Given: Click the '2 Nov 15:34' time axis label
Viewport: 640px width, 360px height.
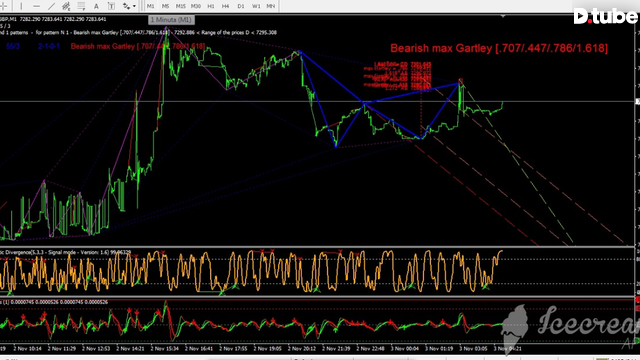Looking at the screenshot, I should [164, 349].
